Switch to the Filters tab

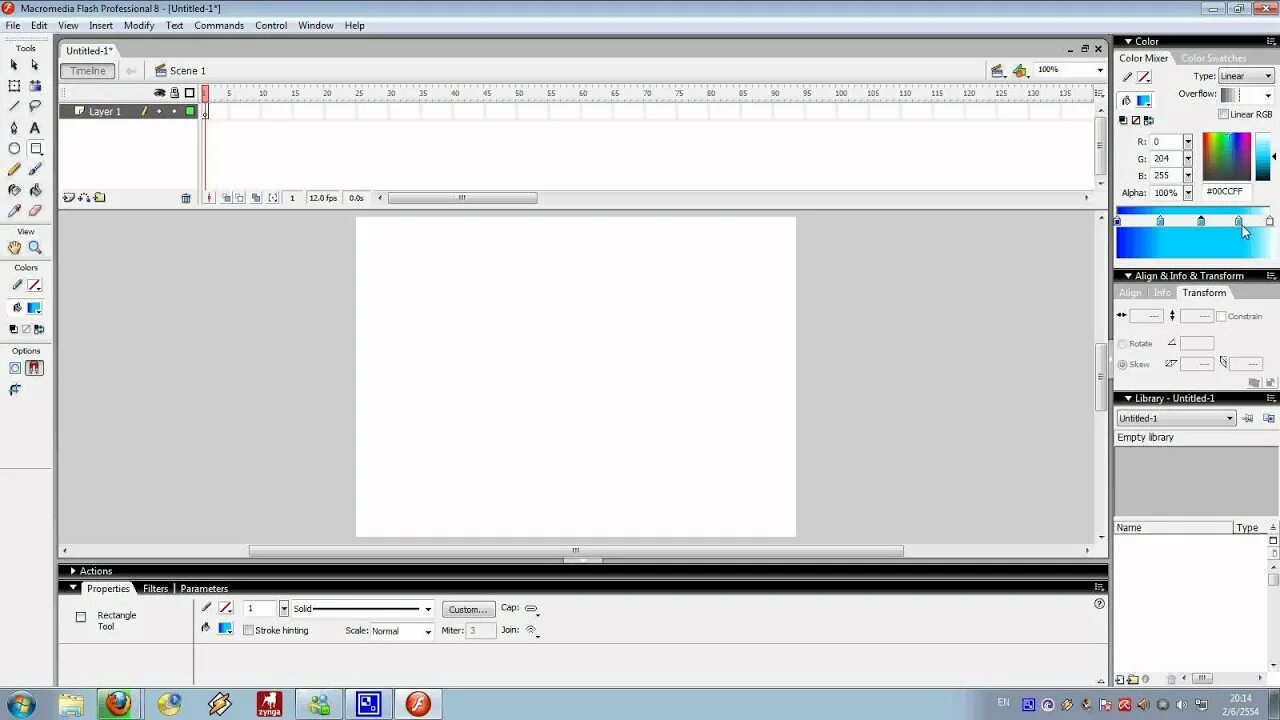(x=155, y=589)
